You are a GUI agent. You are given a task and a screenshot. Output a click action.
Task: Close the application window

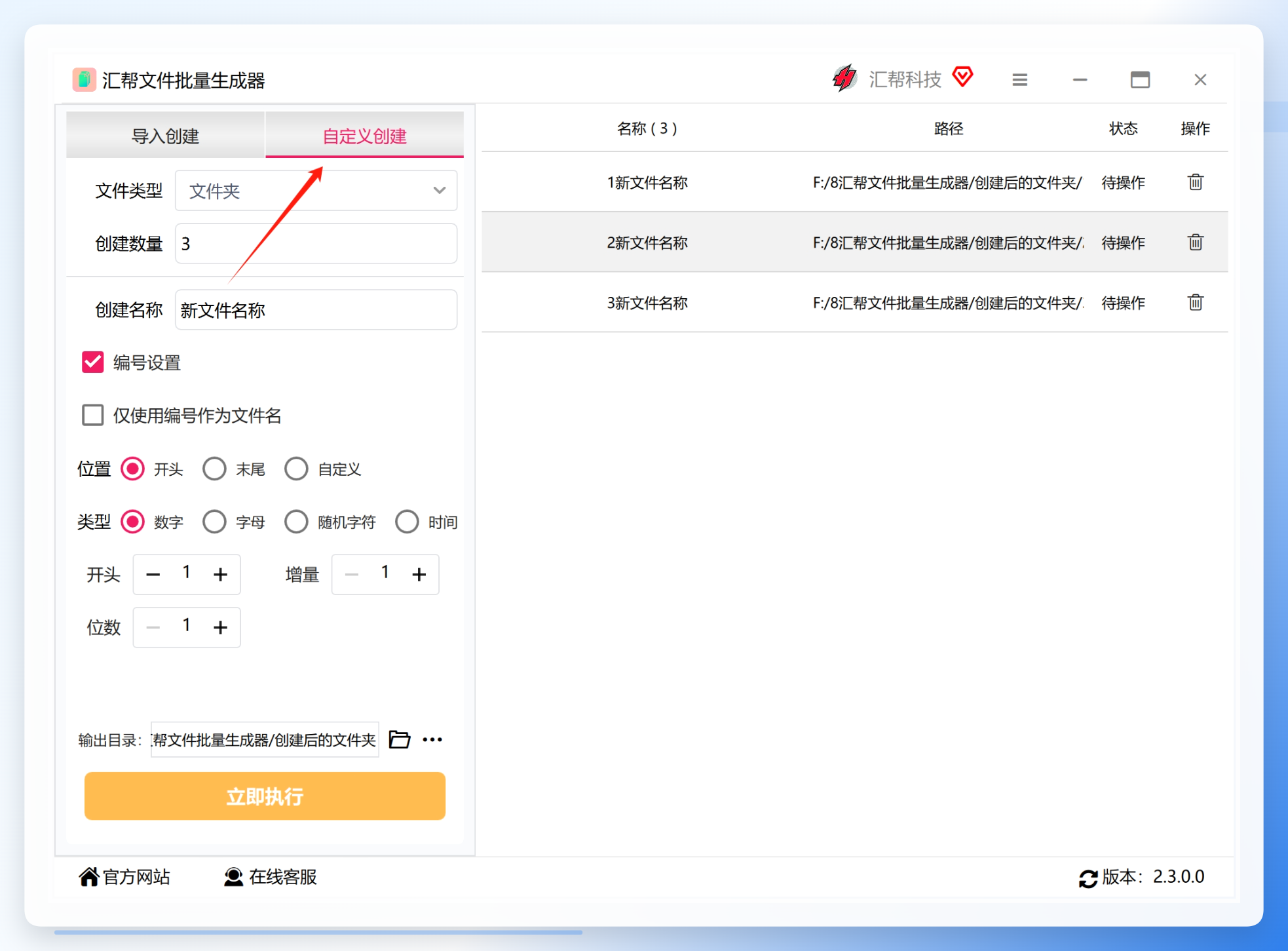(x=1200, y=80)
